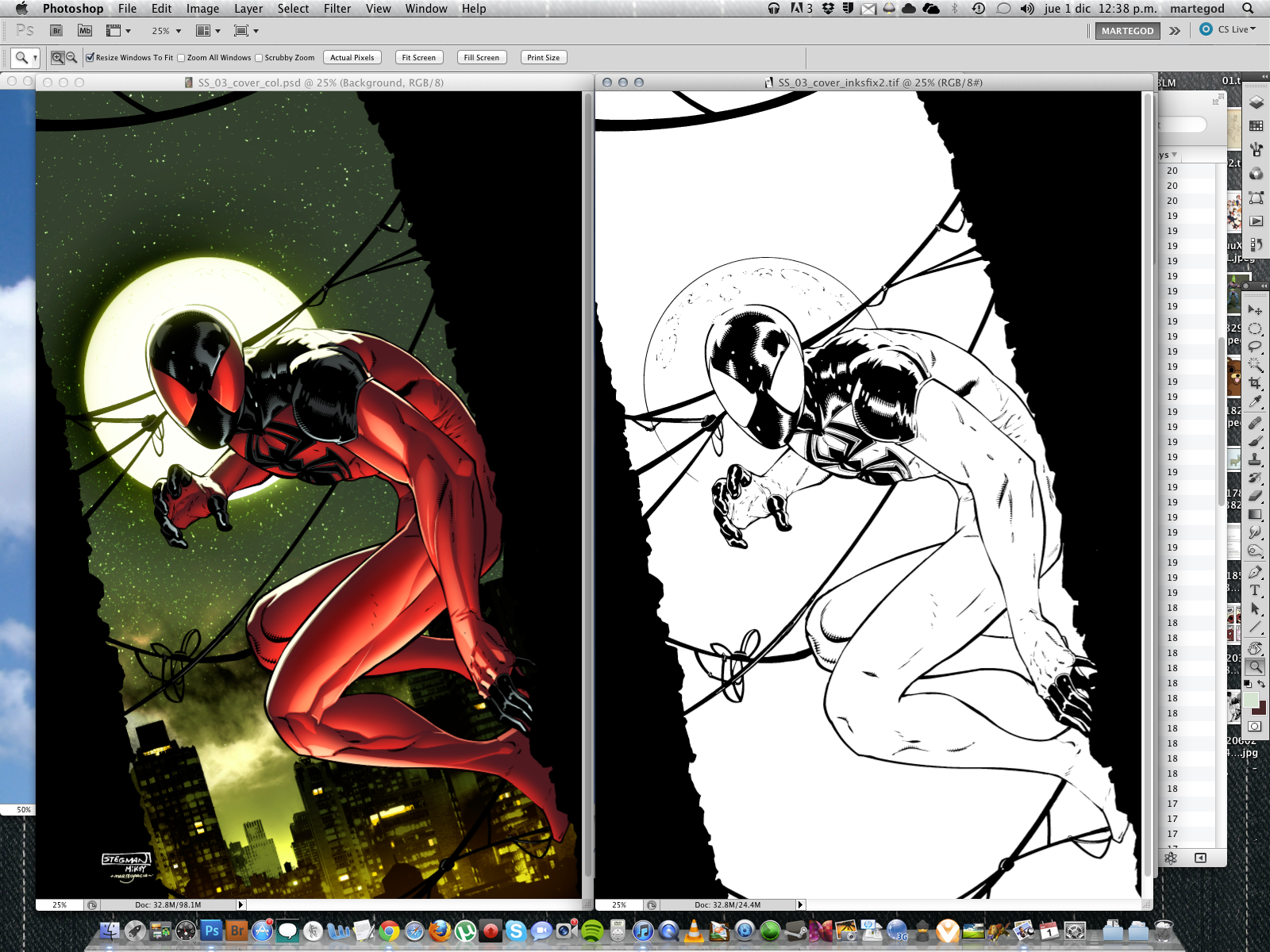1270x952 pixels.
Task: Click the Fit Screen button
Action: coord(418,57)
